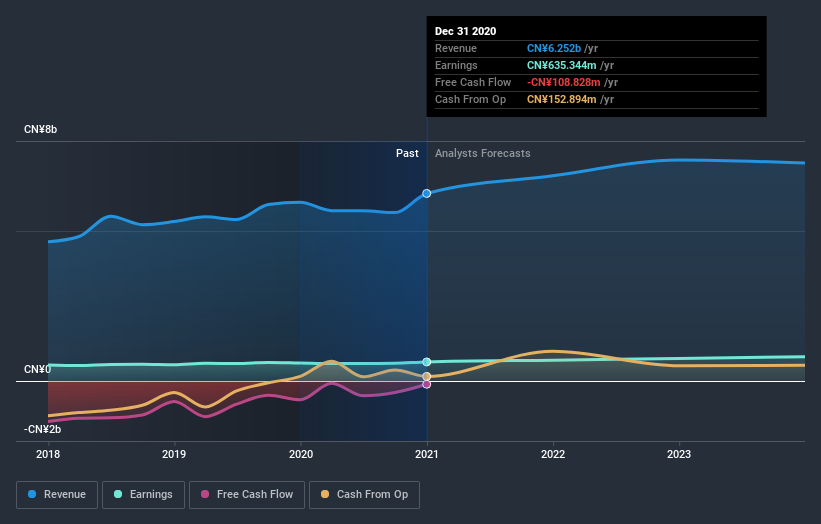Image resolution: width=821 pixels, height=524 pixels.
Task: Click the 2023 x-axis label
Action: pyautogui.click(x=679, y=454)
